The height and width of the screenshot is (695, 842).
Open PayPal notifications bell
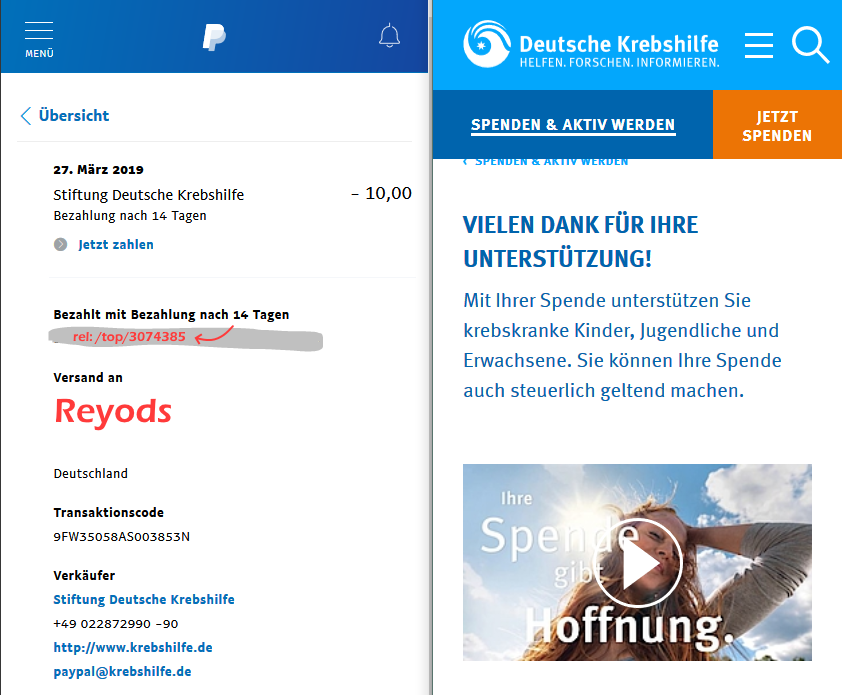click(x=389, y=36)
